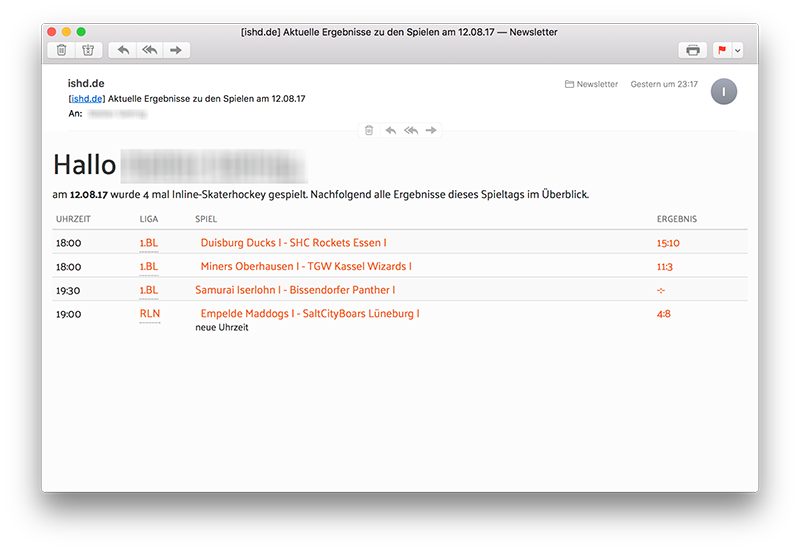The image size is (800, 551).
Task: Open Duisburg Ducks I - SHC Rockets Essen I
Action: pyautogui.click(x=293, y=243)
